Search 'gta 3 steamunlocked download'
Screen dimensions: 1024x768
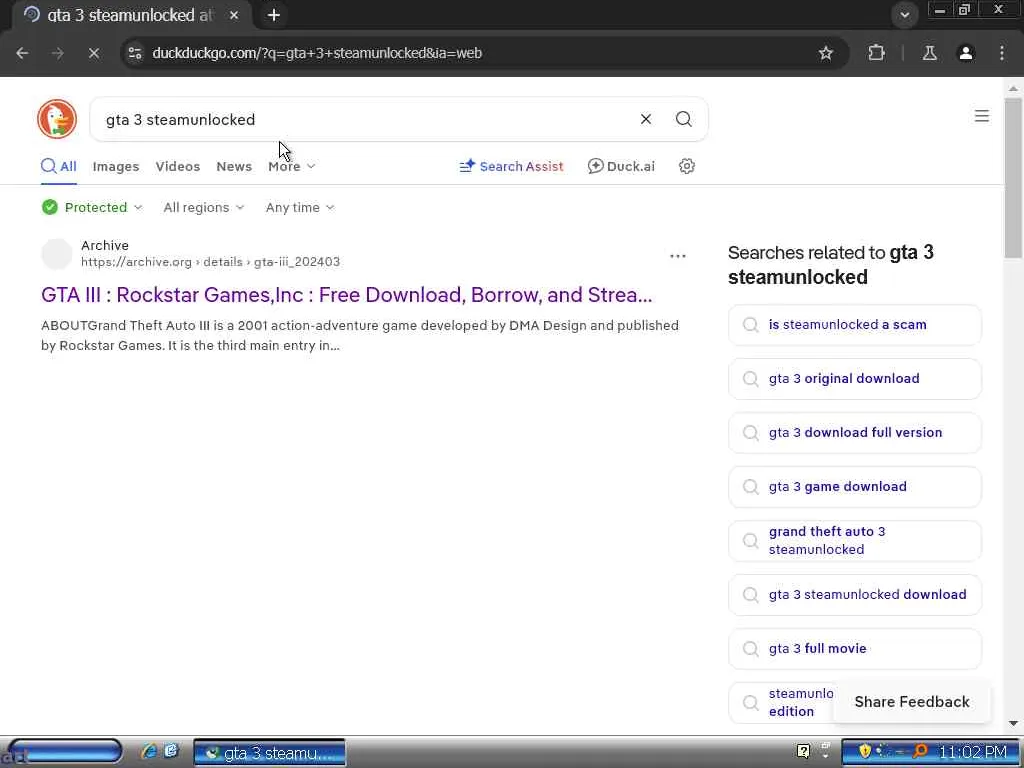click(x=854, y=595)
